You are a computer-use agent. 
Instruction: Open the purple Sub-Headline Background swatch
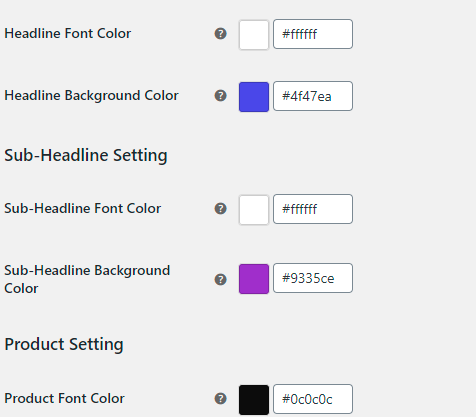(254, 279)
